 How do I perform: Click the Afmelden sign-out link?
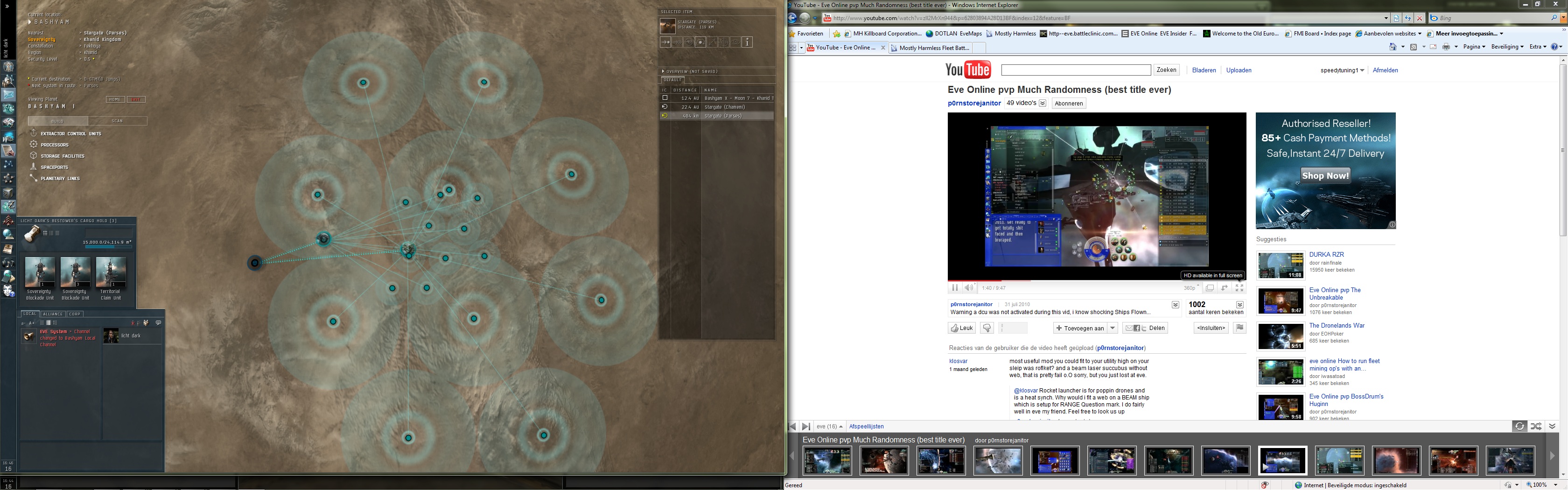(1386, 70)
